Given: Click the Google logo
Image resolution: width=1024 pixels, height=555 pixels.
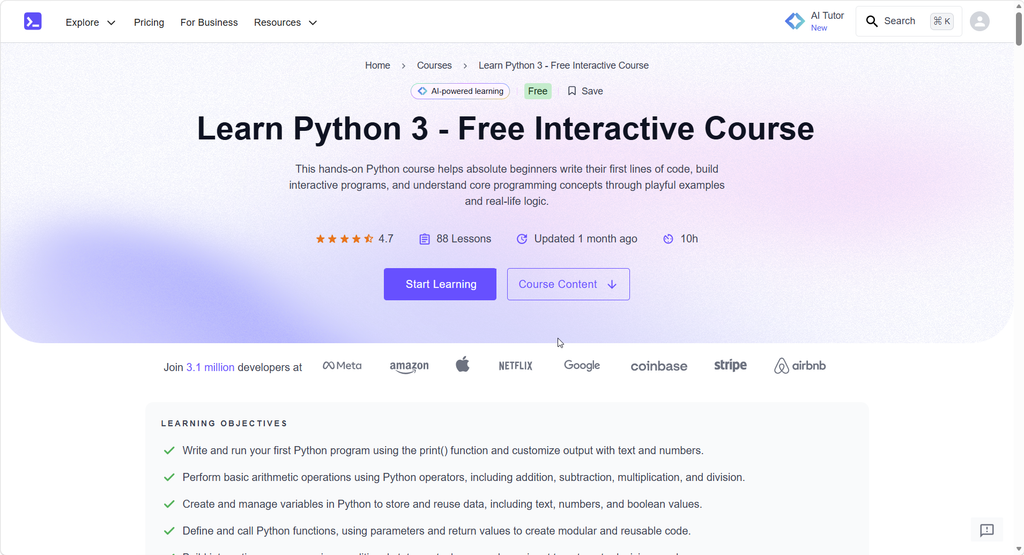Looking at the screenshot, I should [x=582, y=366].
